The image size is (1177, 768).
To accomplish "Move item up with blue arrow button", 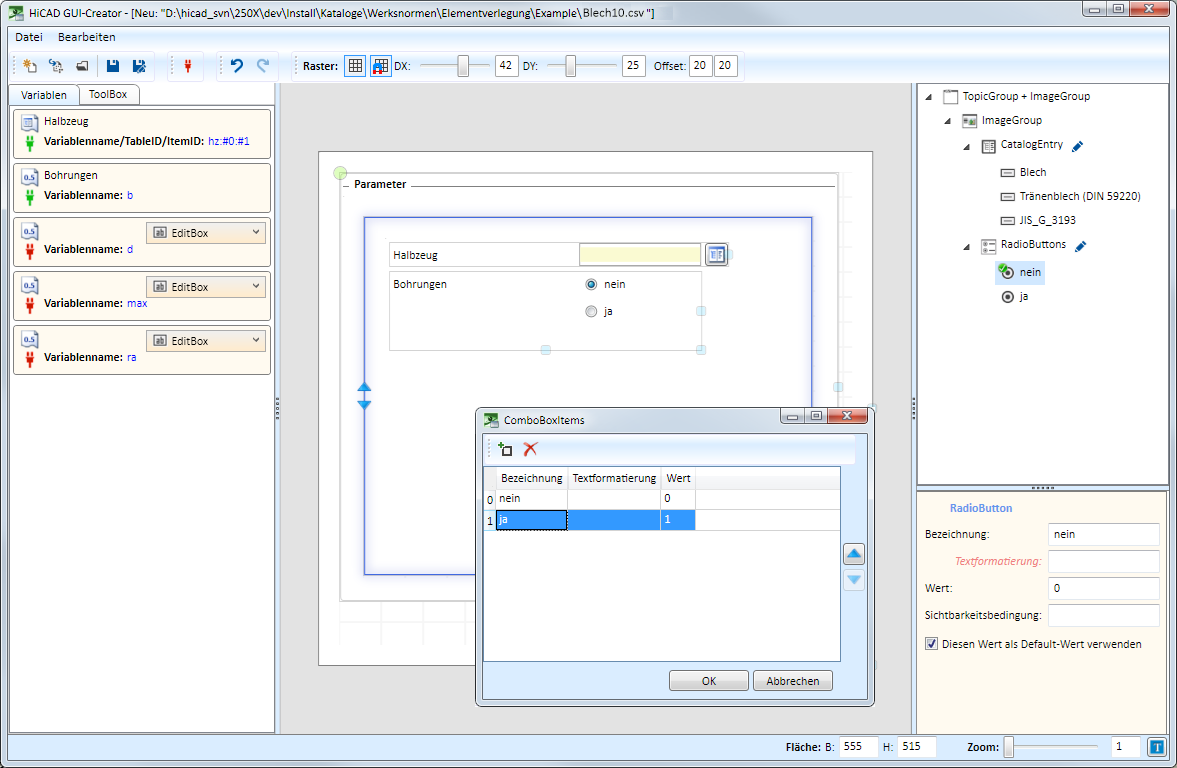I will [x=854, y=554].
